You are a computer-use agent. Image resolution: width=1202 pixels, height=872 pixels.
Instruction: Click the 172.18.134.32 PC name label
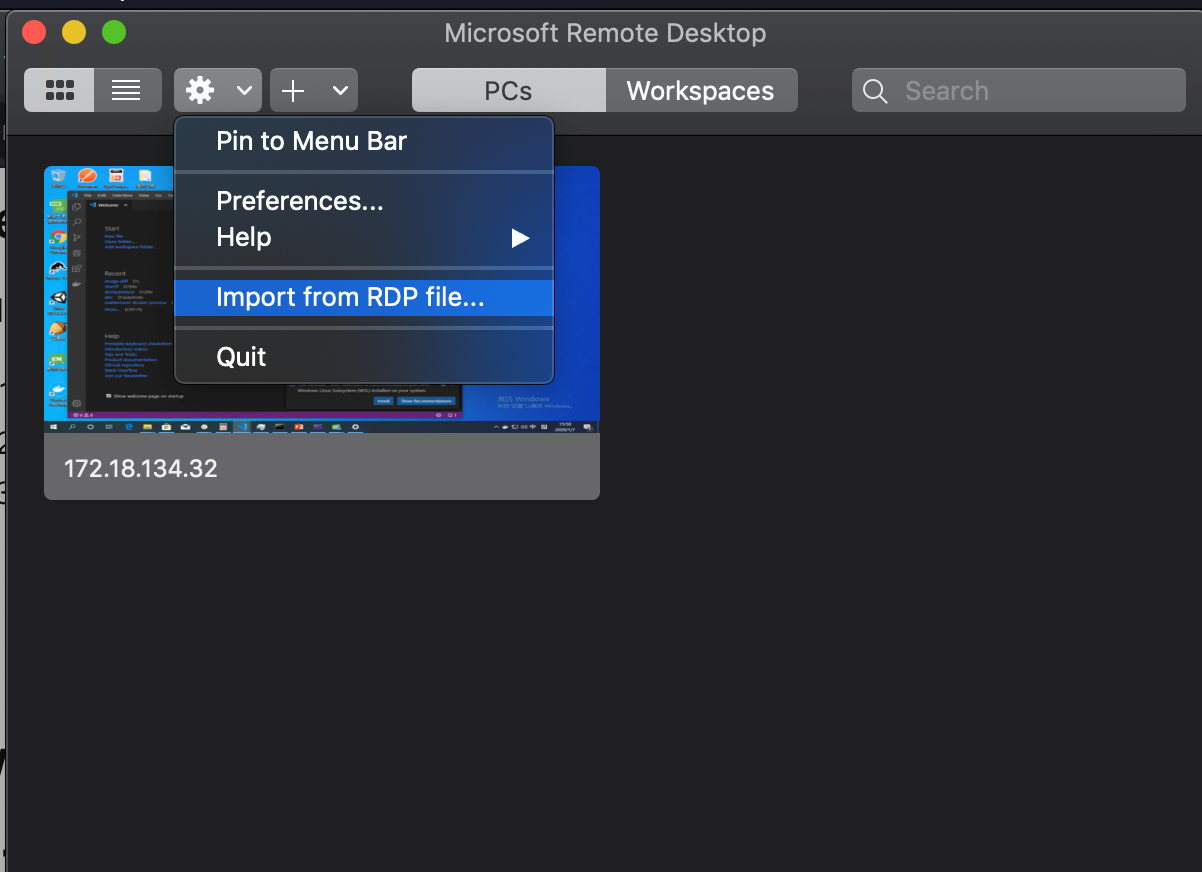[x=141, y=468]
